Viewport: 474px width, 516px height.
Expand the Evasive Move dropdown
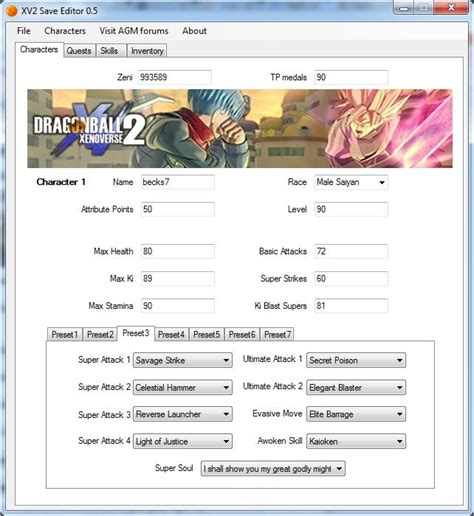point(356,414)
